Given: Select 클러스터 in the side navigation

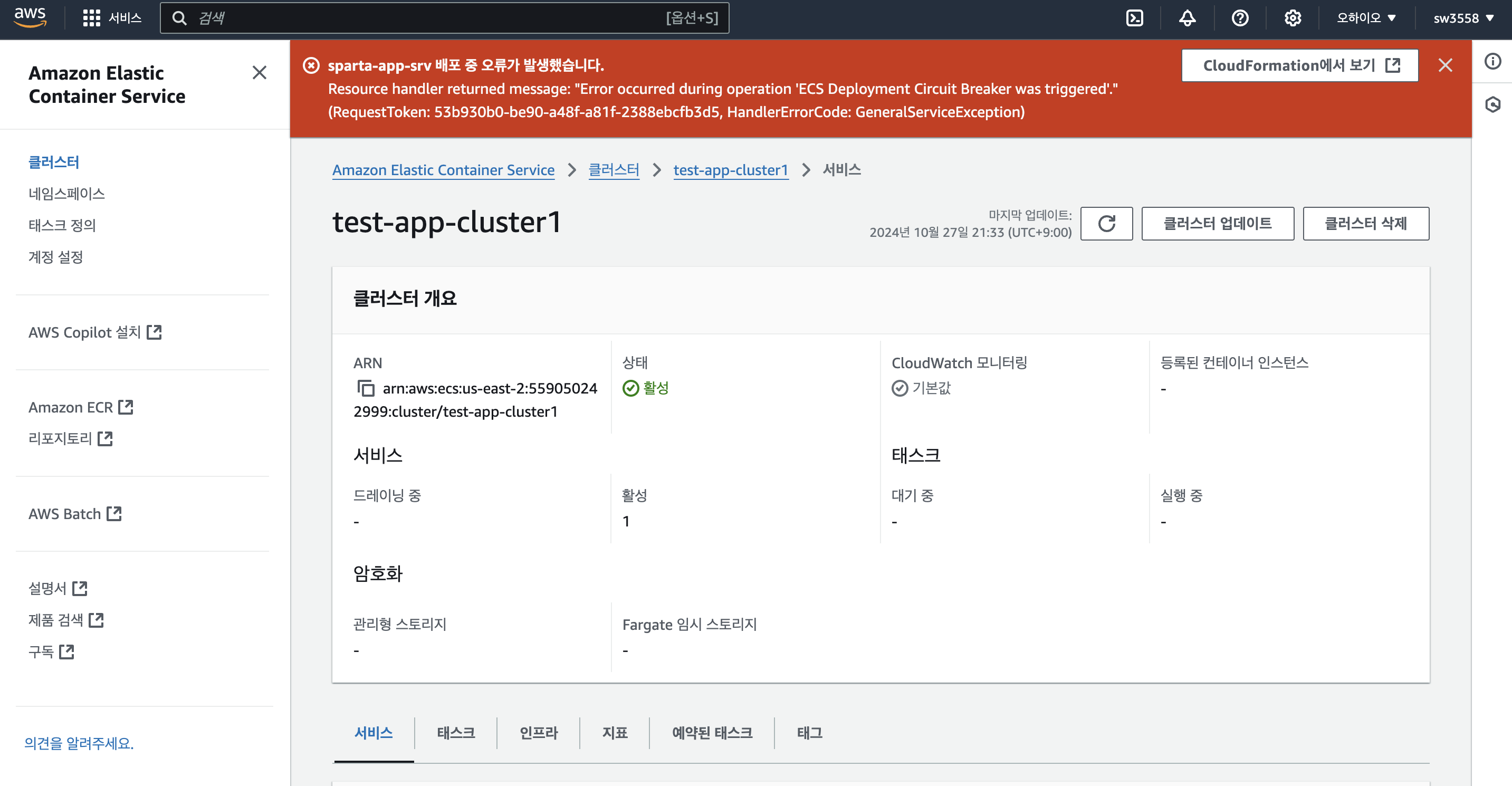Looking at the screenshot, I should (54, 162).
